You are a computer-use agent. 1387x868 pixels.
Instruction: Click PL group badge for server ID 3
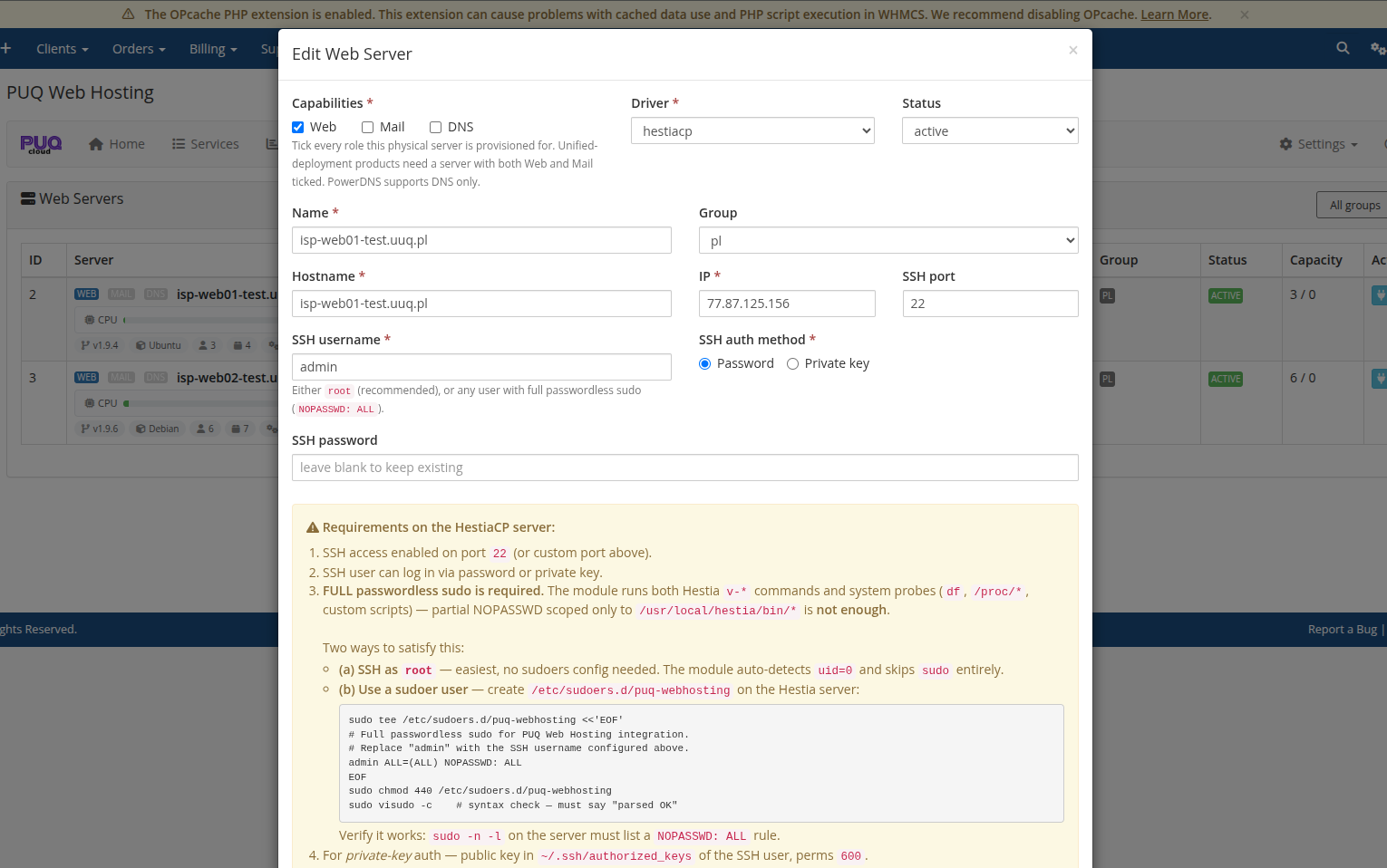[x=1107, y=379]
